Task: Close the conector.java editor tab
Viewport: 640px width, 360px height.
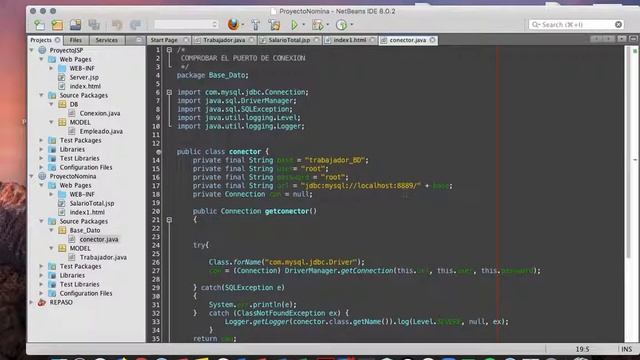Action: 432,40
